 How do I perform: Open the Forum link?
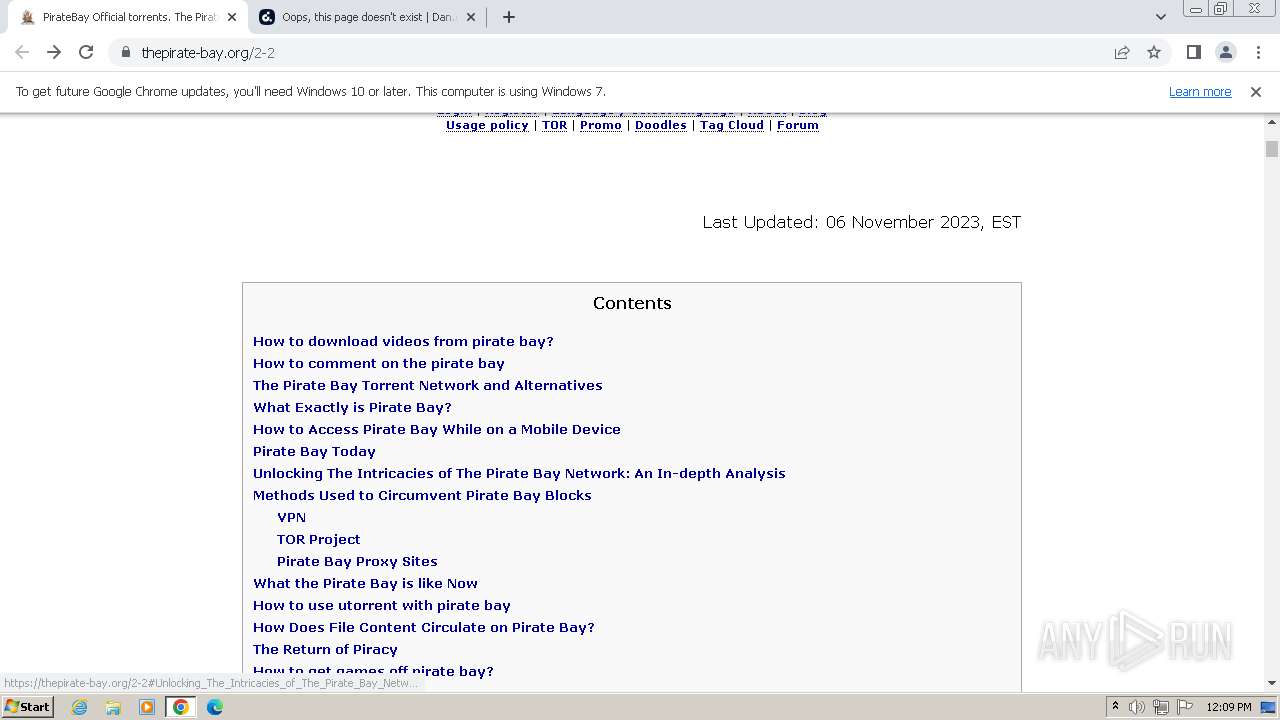(798, 125)
